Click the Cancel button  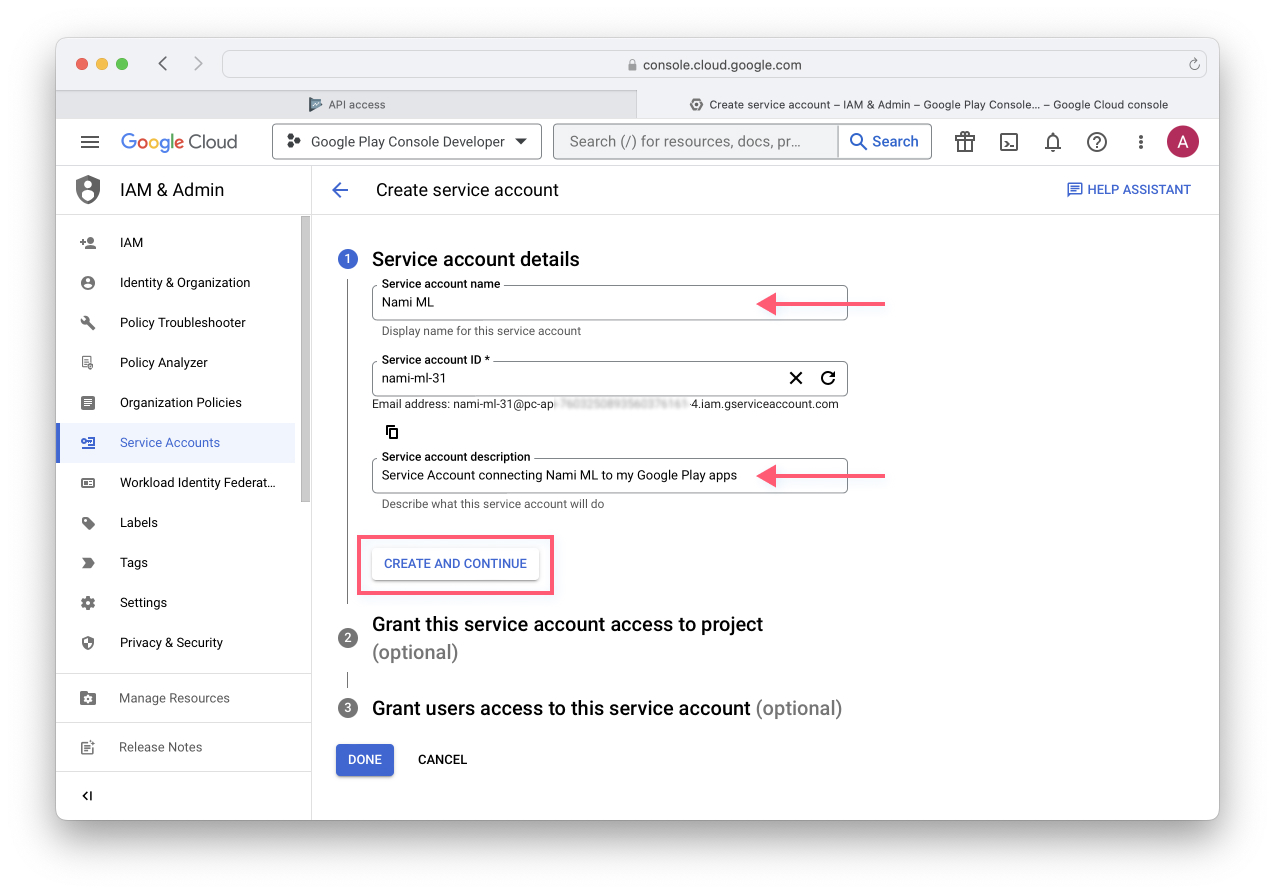pyautogui.click(x=442, y=760)
